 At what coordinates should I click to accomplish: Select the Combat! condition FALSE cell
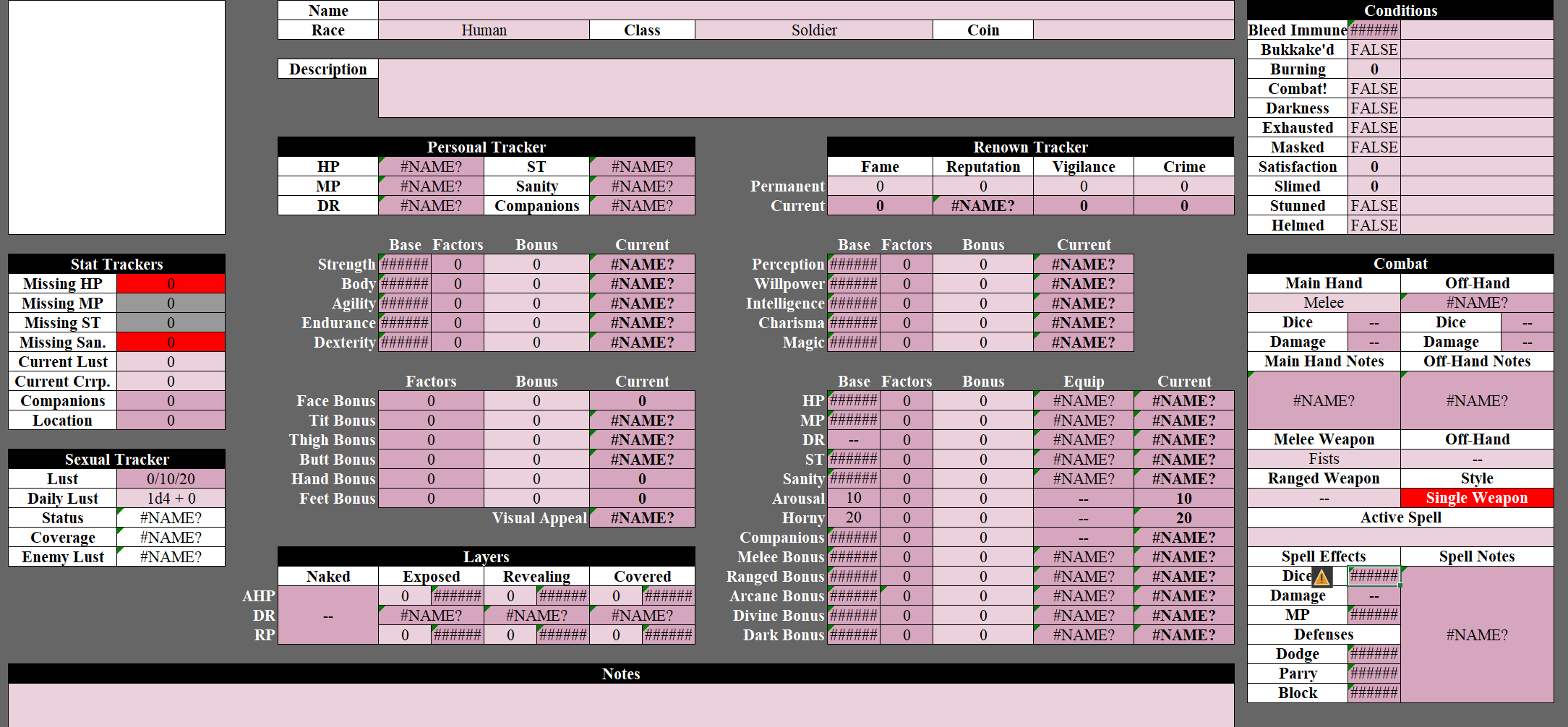1374,88
